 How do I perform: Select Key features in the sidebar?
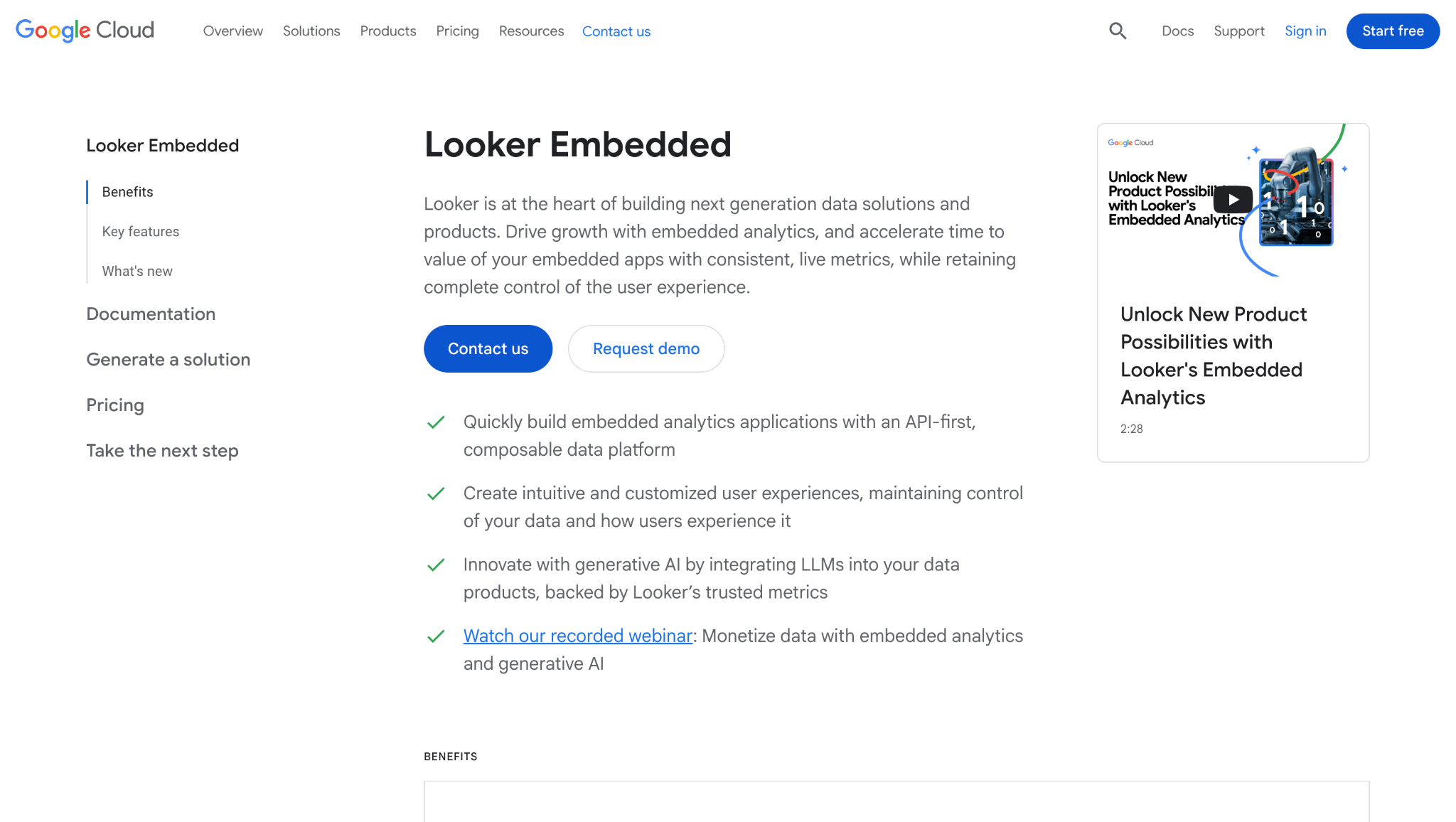[x=140, y=231]
